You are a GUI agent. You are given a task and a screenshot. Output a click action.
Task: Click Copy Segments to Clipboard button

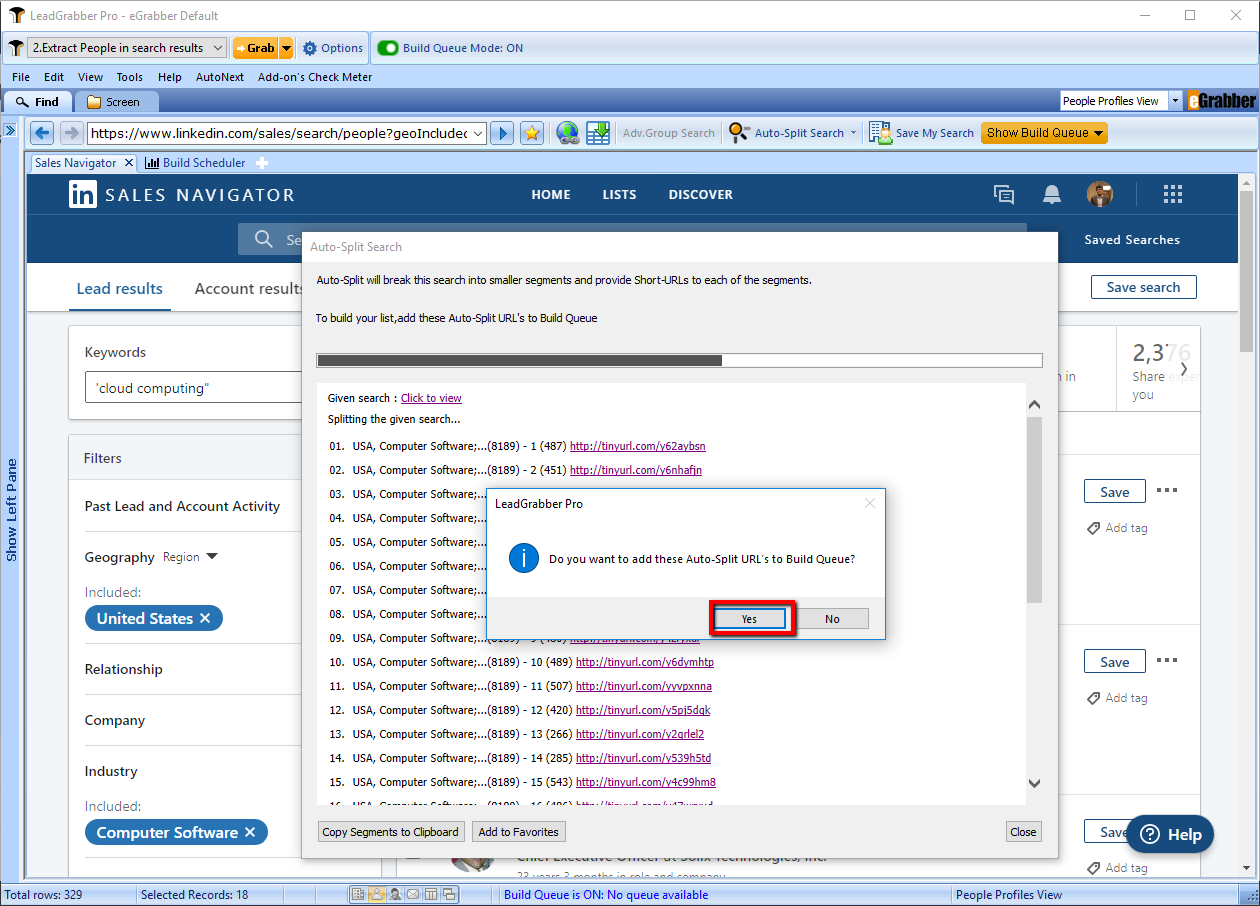tap(390, 832)
